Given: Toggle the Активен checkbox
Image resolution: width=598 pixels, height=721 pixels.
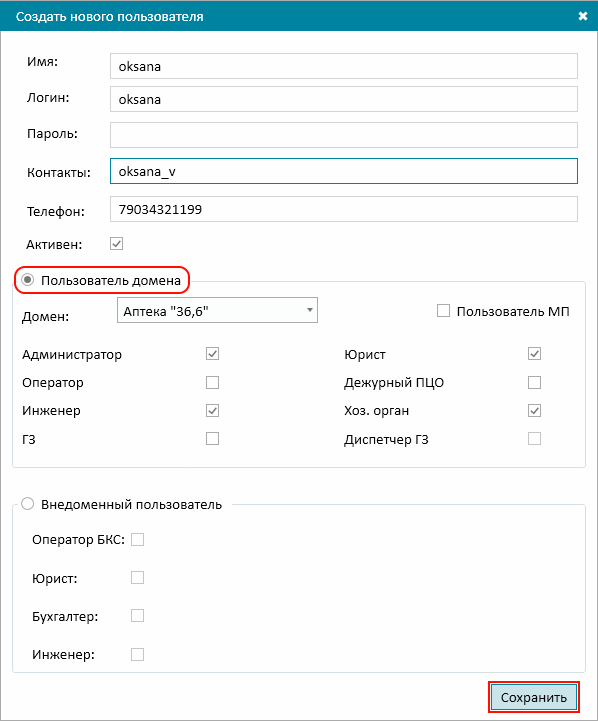Looking at the screenshot, I should pyautogui.click(x=116, y=244).
